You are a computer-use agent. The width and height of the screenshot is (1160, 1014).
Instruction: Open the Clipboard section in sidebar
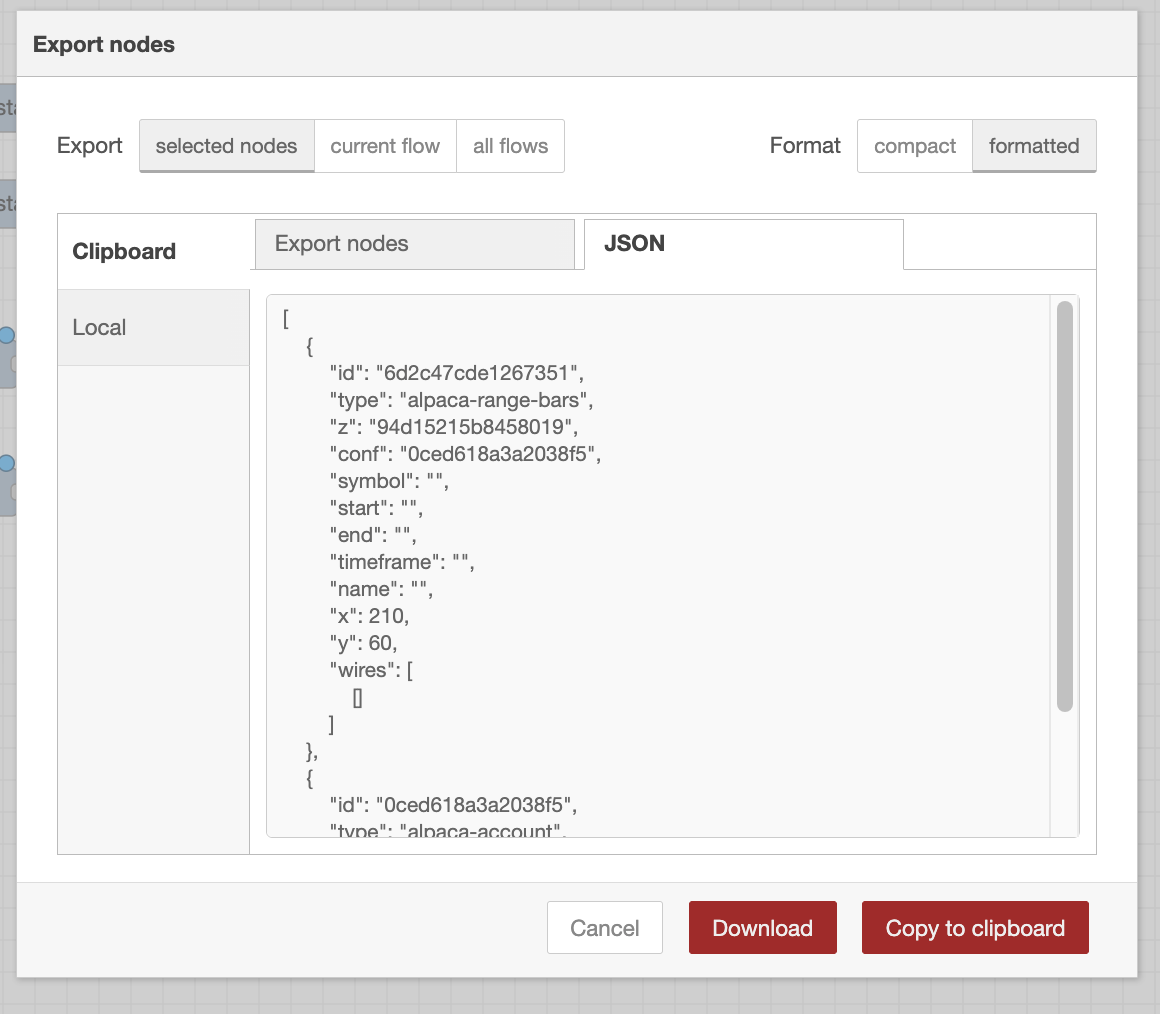pyautogui.click(x=124, y=252)
